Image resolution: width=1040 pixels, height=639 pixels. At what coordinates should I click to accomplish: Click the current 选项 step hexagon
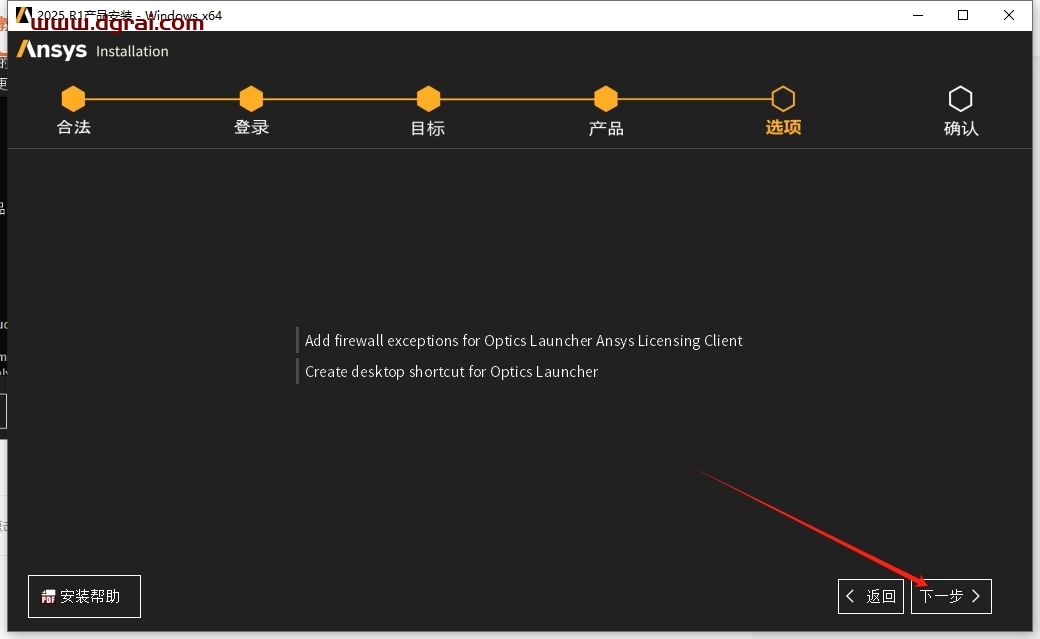pyautogui.click(x=783, y=99)
